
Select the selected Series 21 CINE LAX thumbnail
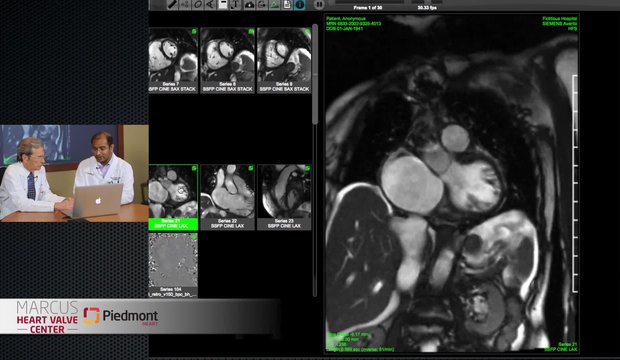(173, 197)
